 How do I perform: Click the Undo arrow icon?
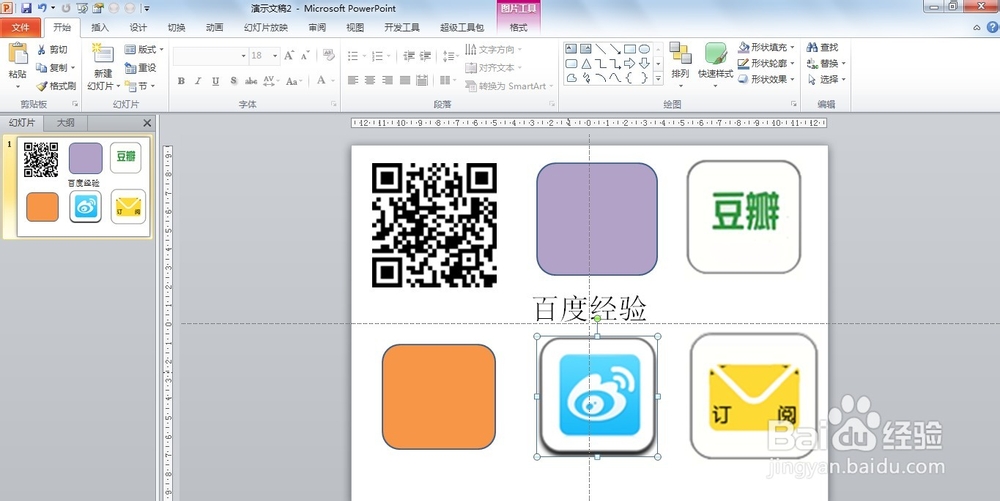click(x=42, y=8)
